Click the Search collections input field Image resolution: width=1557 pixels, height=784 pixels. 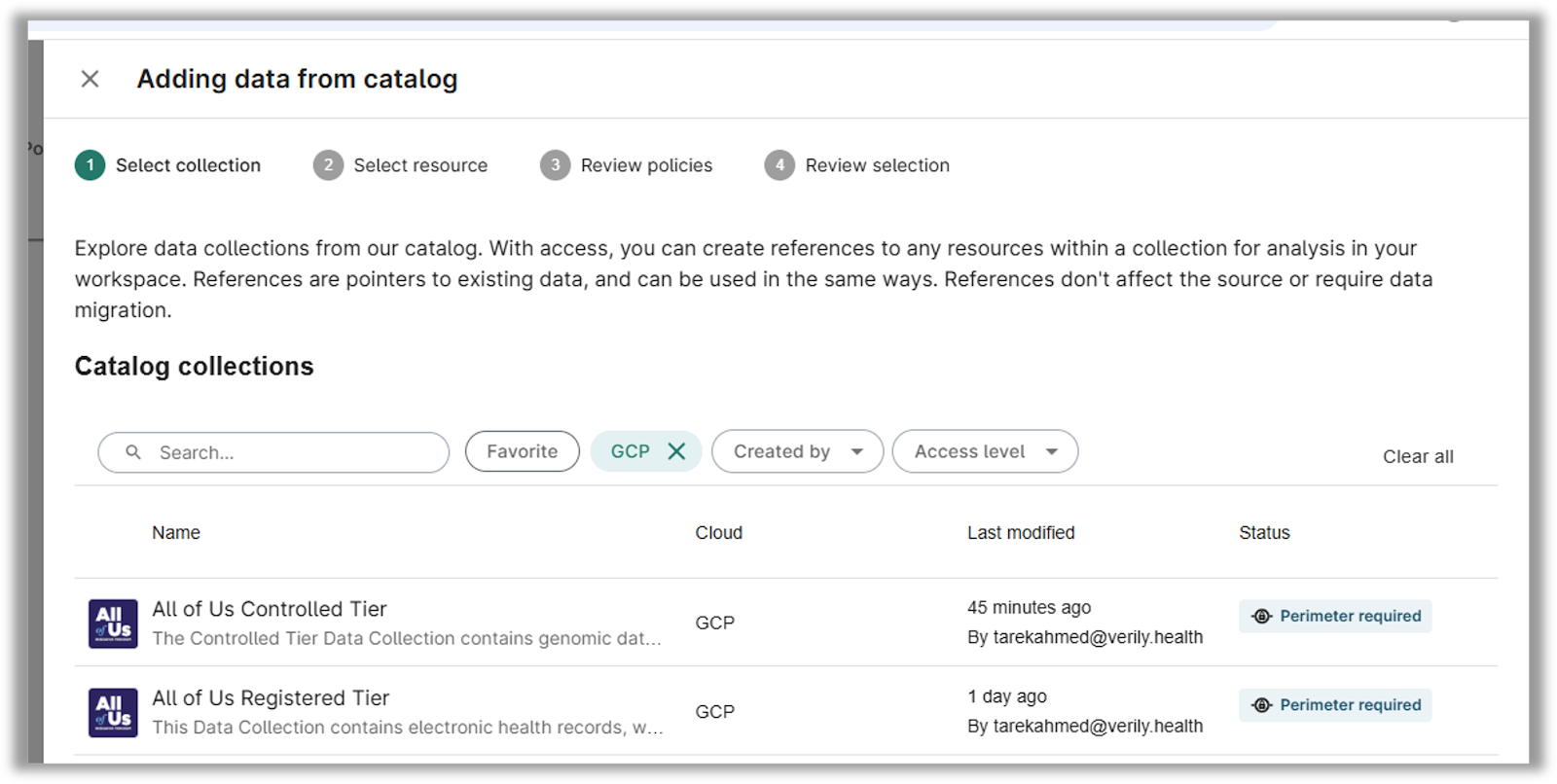click(x=273, y=452)
